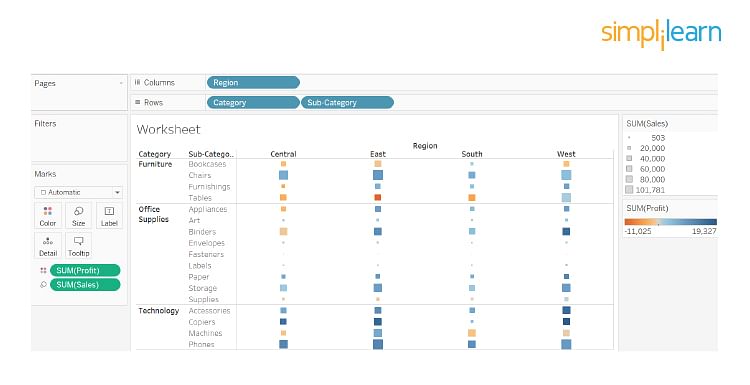Select the Worksheet title text

point(168,129)
